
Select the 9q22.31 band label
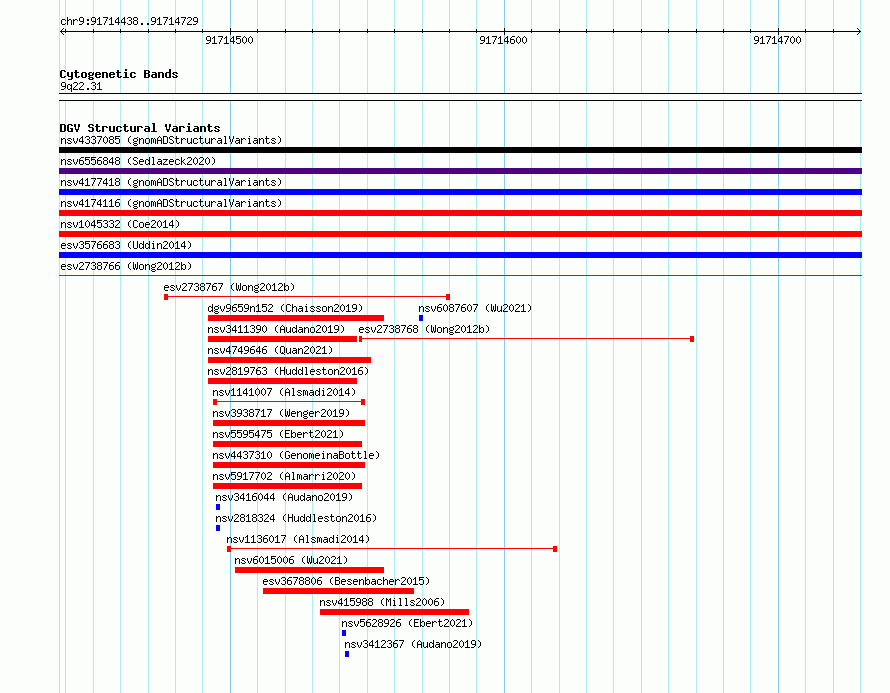pos(81,86)
